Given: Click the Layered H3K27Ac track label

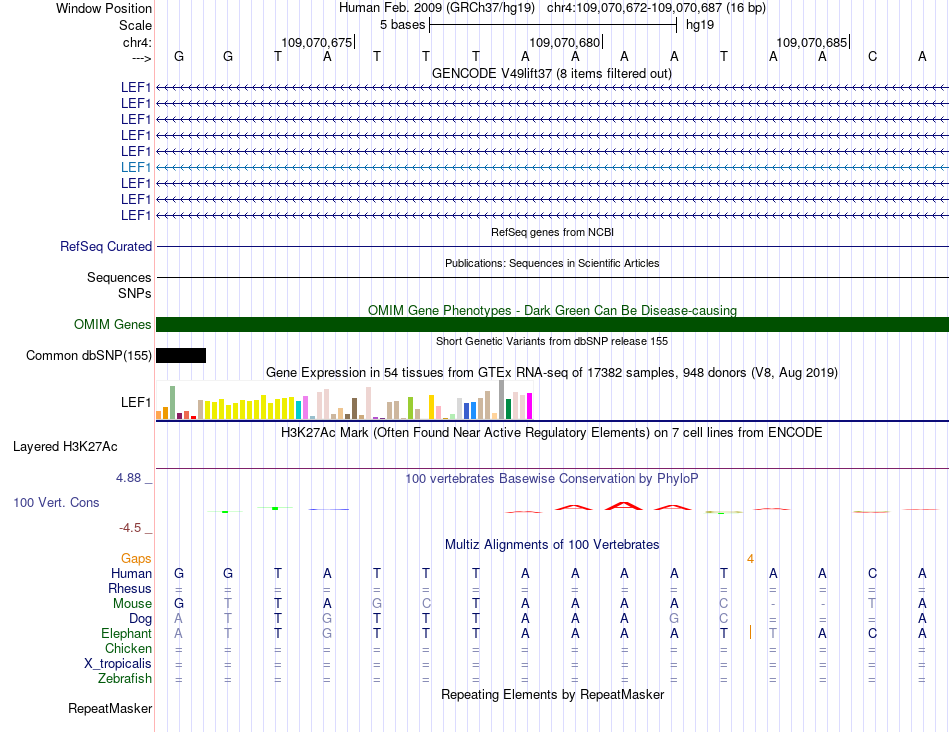Looking at the screenshot, I should (65, 447).
